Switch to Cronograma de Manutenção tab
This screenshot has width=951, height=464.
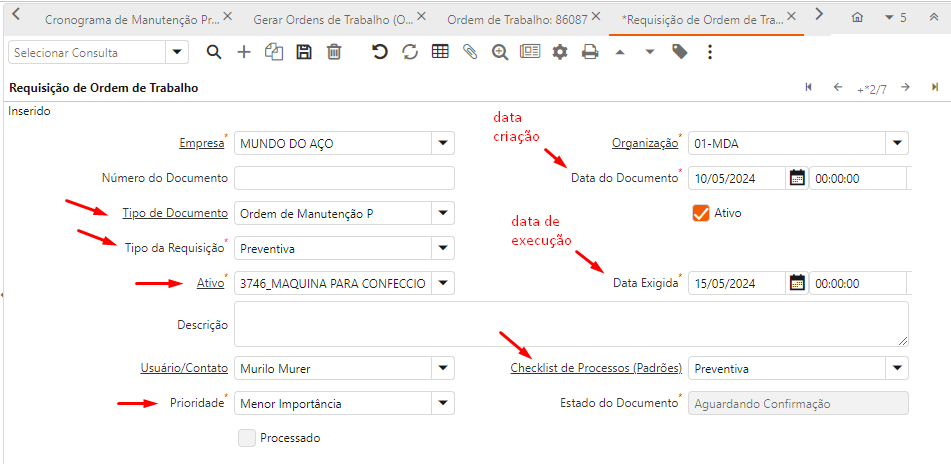[x=132, y=19]
